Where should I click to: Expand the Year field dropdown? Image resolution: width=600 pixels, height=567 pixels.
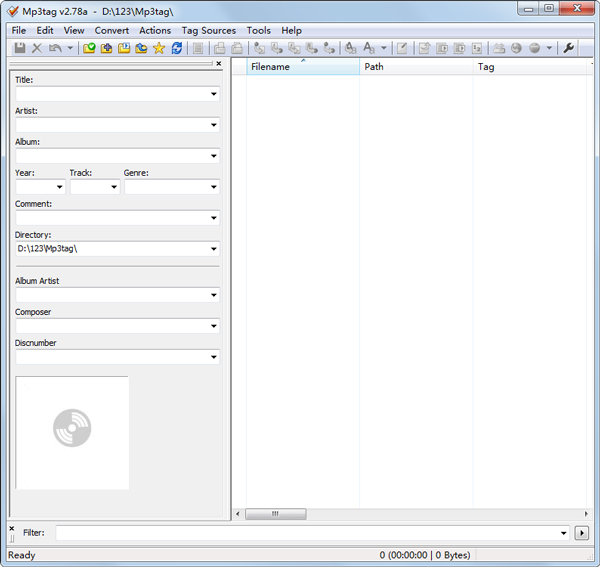pyautogui.click(x=59, y=187)
